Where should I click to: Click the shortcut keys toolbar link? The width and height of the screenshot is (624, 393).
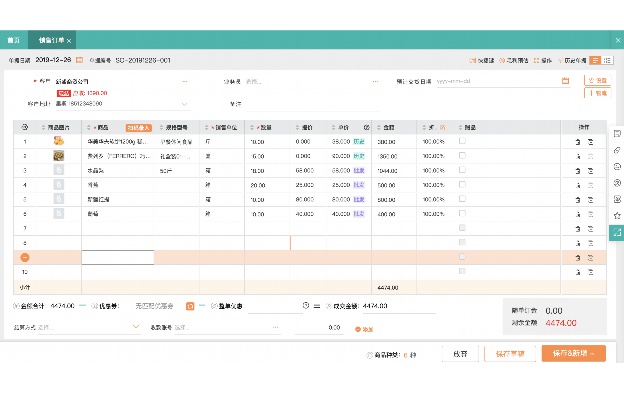482,60
